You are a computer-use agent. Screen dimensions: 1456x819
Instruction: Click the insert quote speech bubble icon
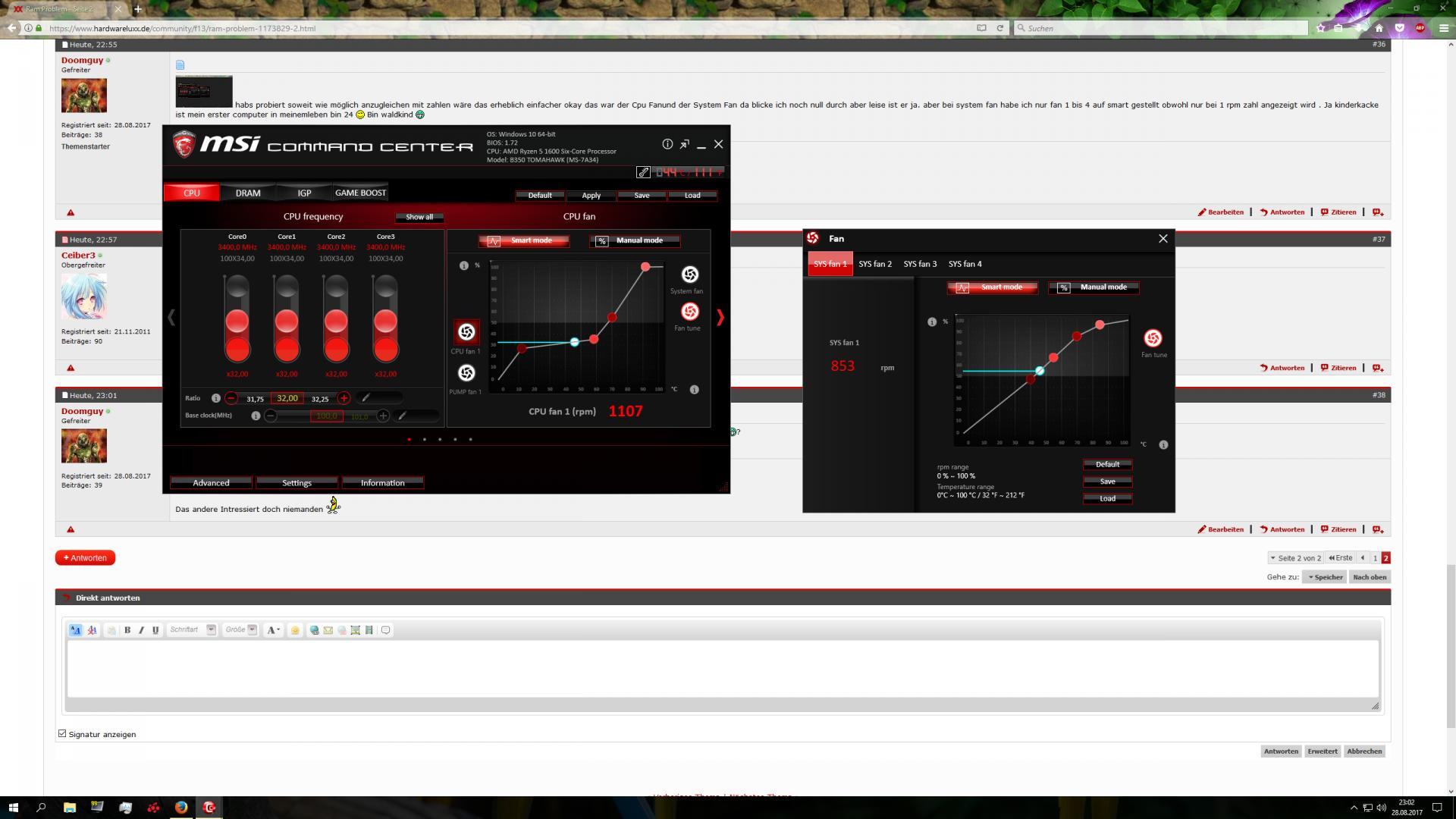coord(385,630)
